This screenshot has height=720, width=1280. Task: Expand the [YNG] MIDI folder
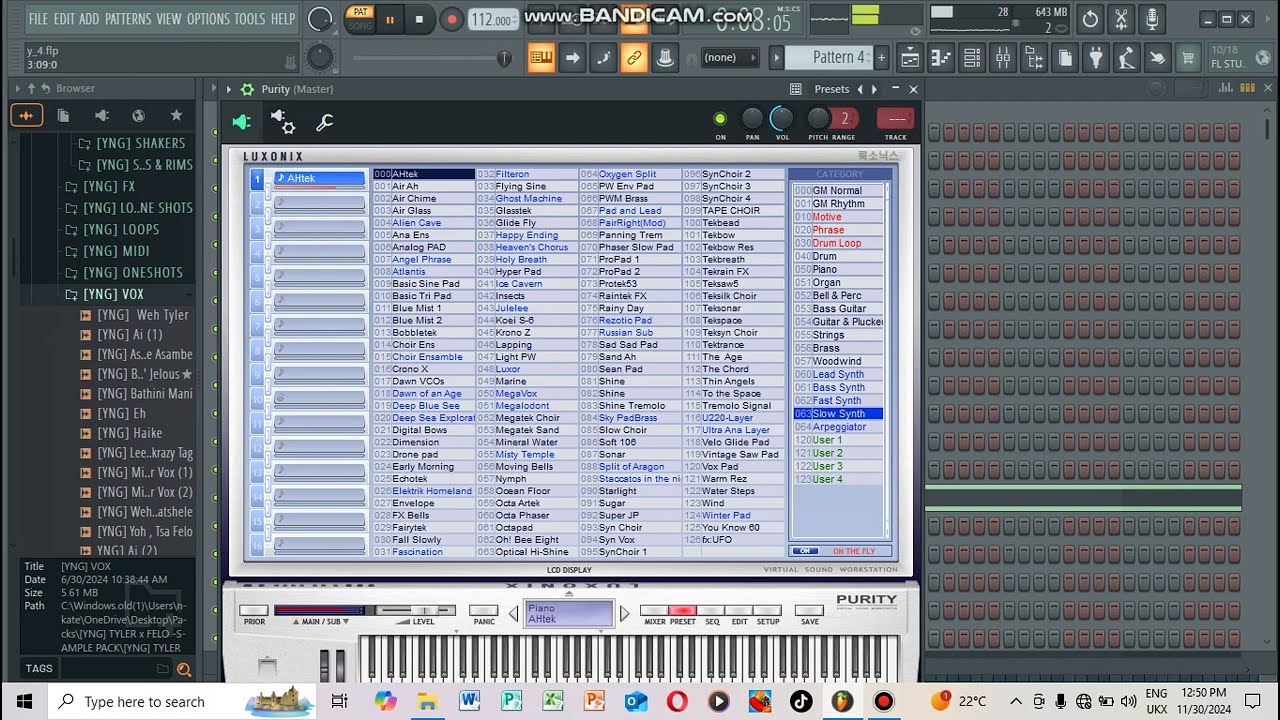[x=107, y=251]
